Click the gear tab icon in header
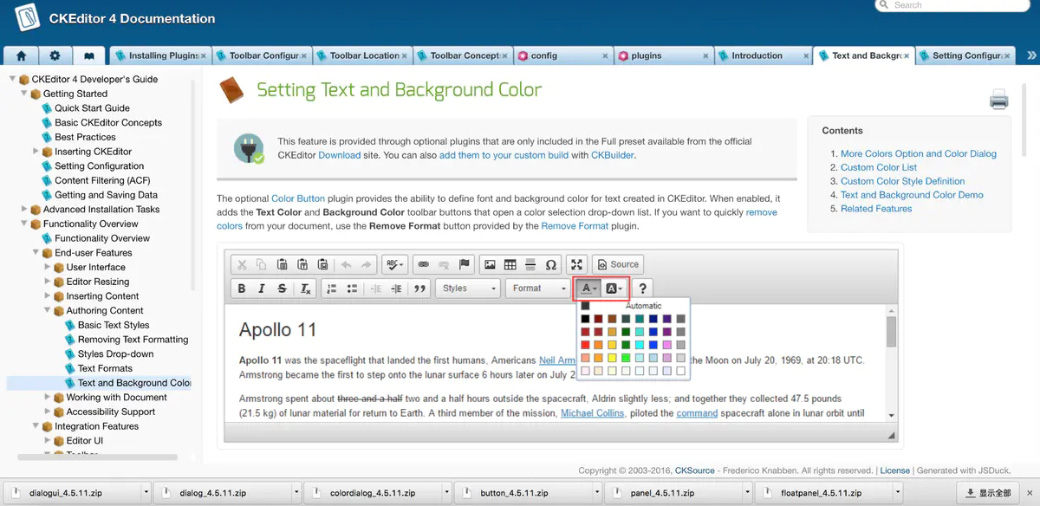 click(x=55, y=56)
